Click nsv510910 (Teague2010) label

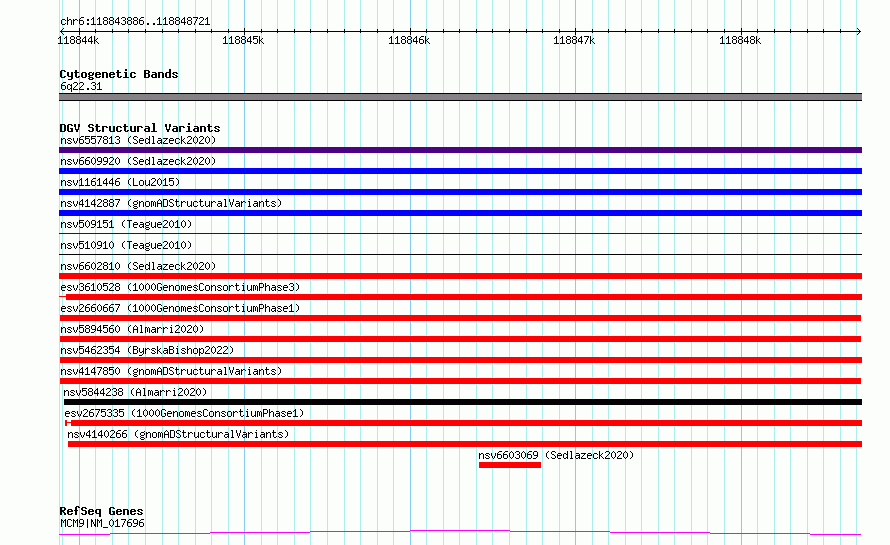[126, 245]
